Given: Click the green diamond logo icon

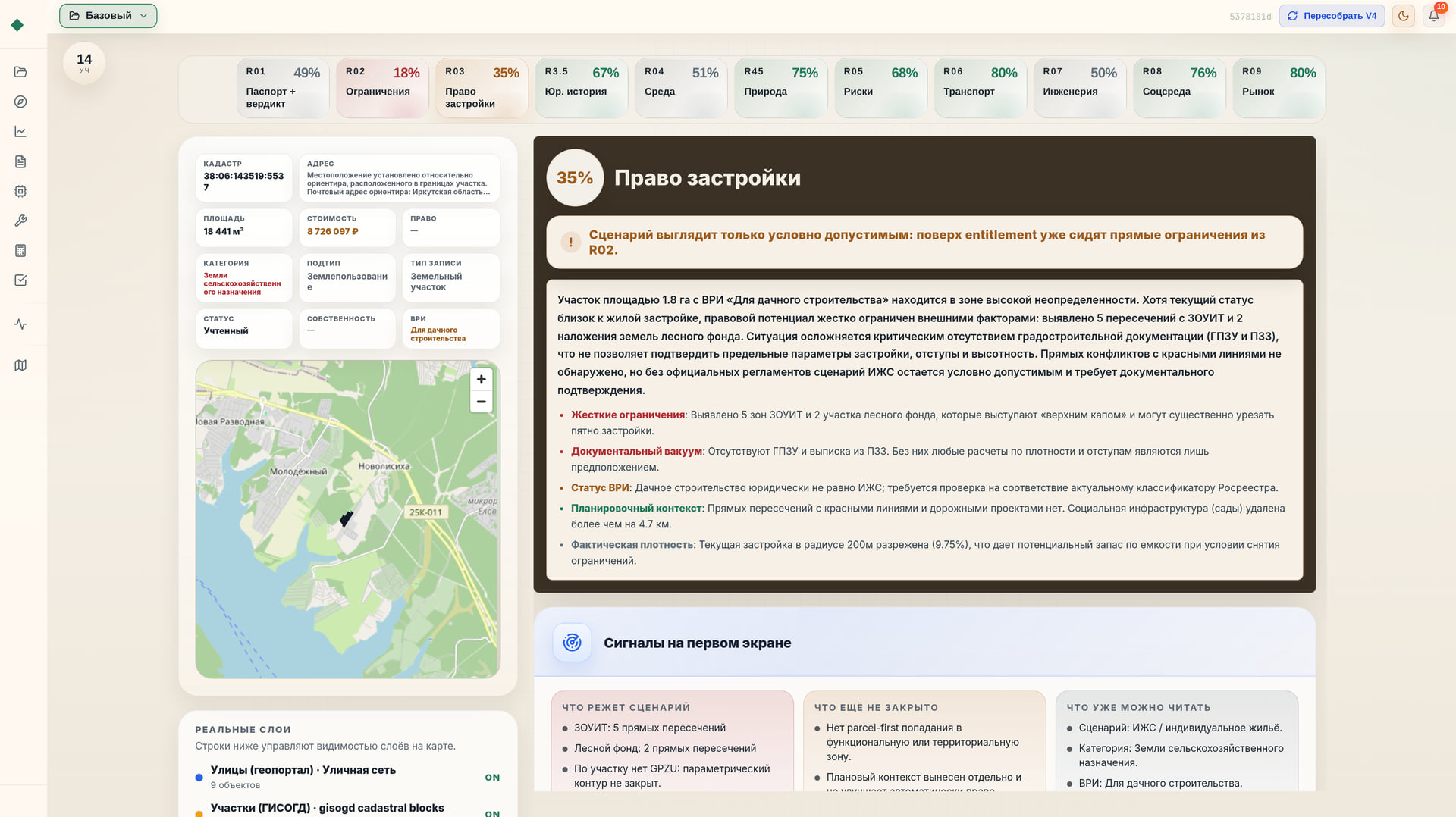Looking at the screenshot, I should [17, 25].
